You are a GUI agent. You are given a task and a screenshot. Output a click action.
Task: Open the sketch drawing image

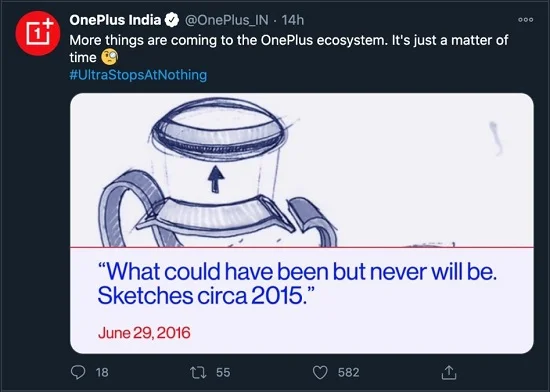pyautogui.click(x=302, y=170)
